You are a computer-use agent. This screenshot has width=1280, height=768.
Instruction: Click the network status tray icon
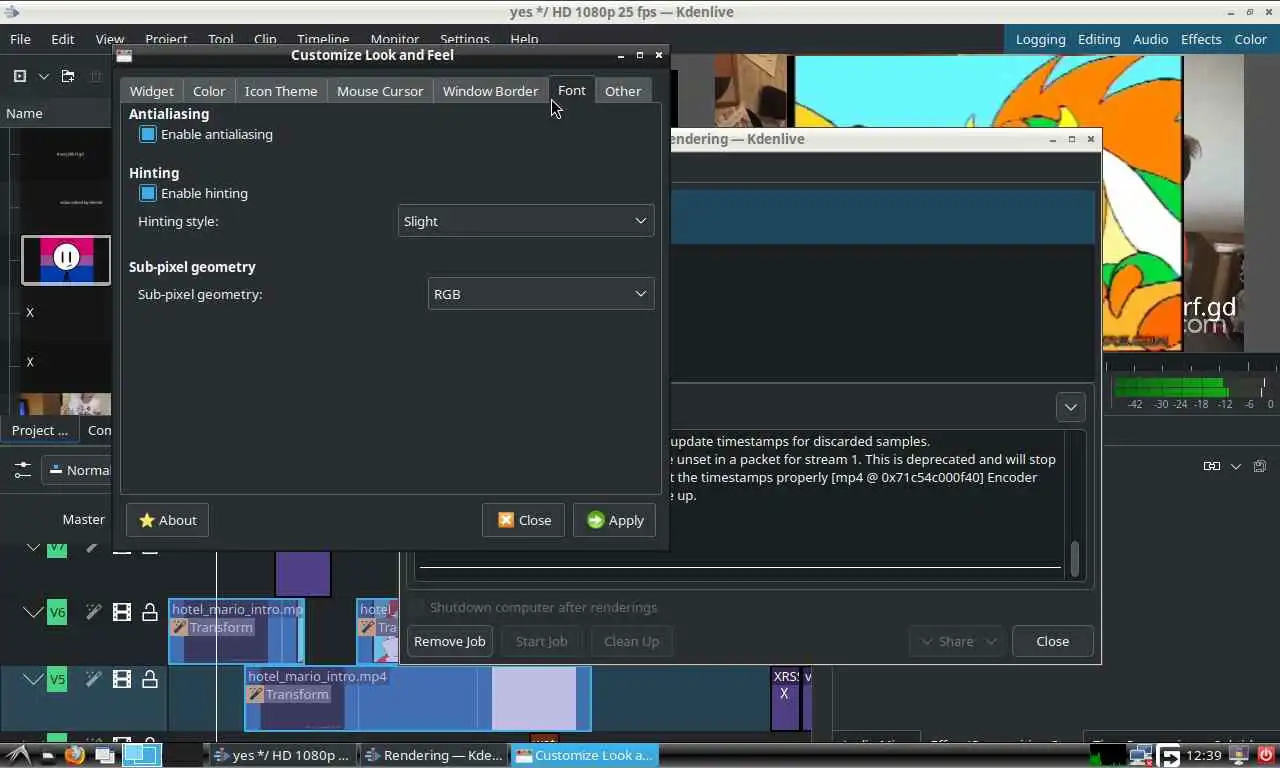click(x=1141, y=755)
